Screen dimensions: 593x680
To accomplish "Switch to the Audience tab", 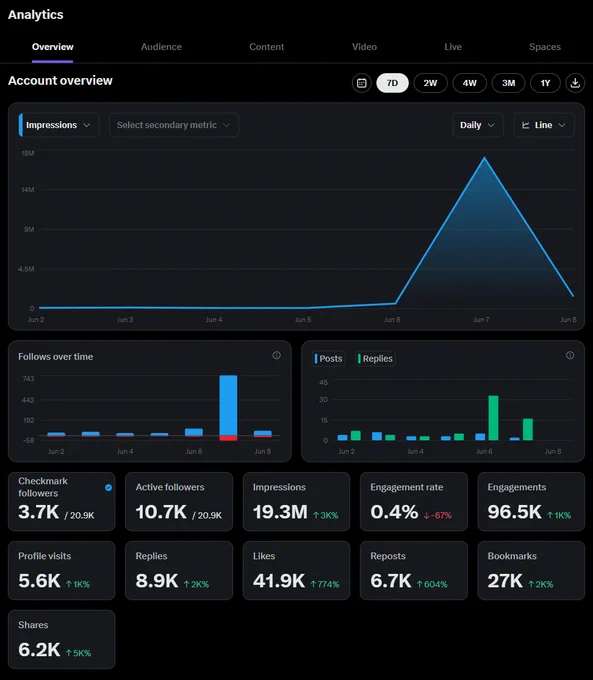I will [161, 47].
